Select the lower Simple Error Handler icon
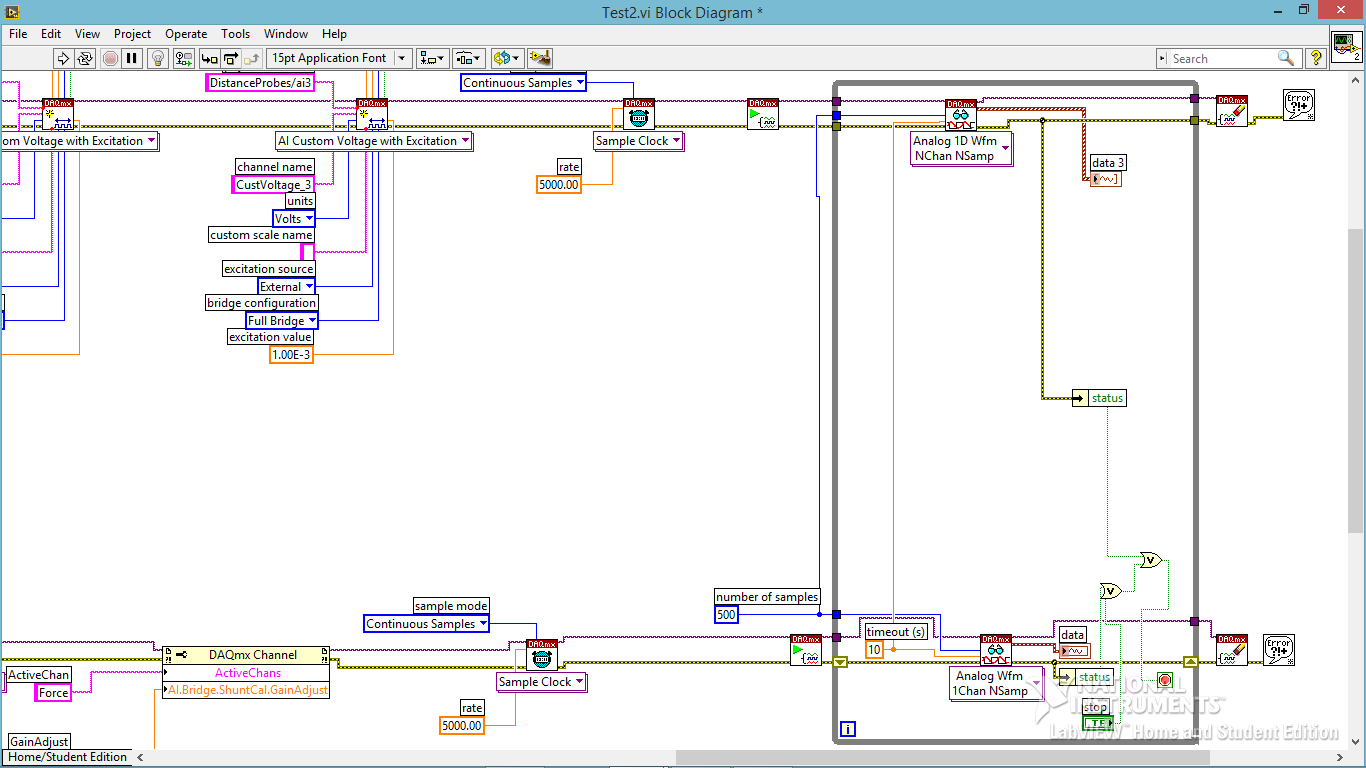Viewport: 1366px width, 768px height. point(1279,650)
